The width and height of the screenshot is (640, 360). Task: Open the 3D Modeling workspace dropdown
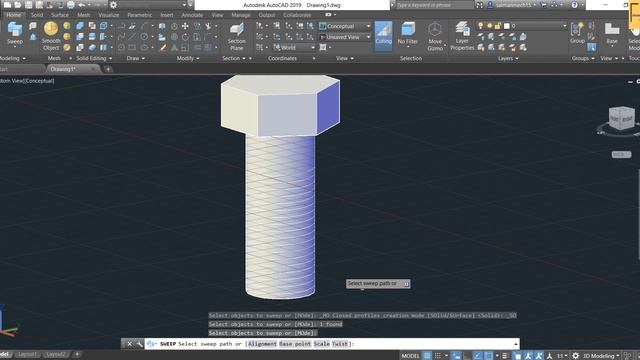[x=600, y=356]
